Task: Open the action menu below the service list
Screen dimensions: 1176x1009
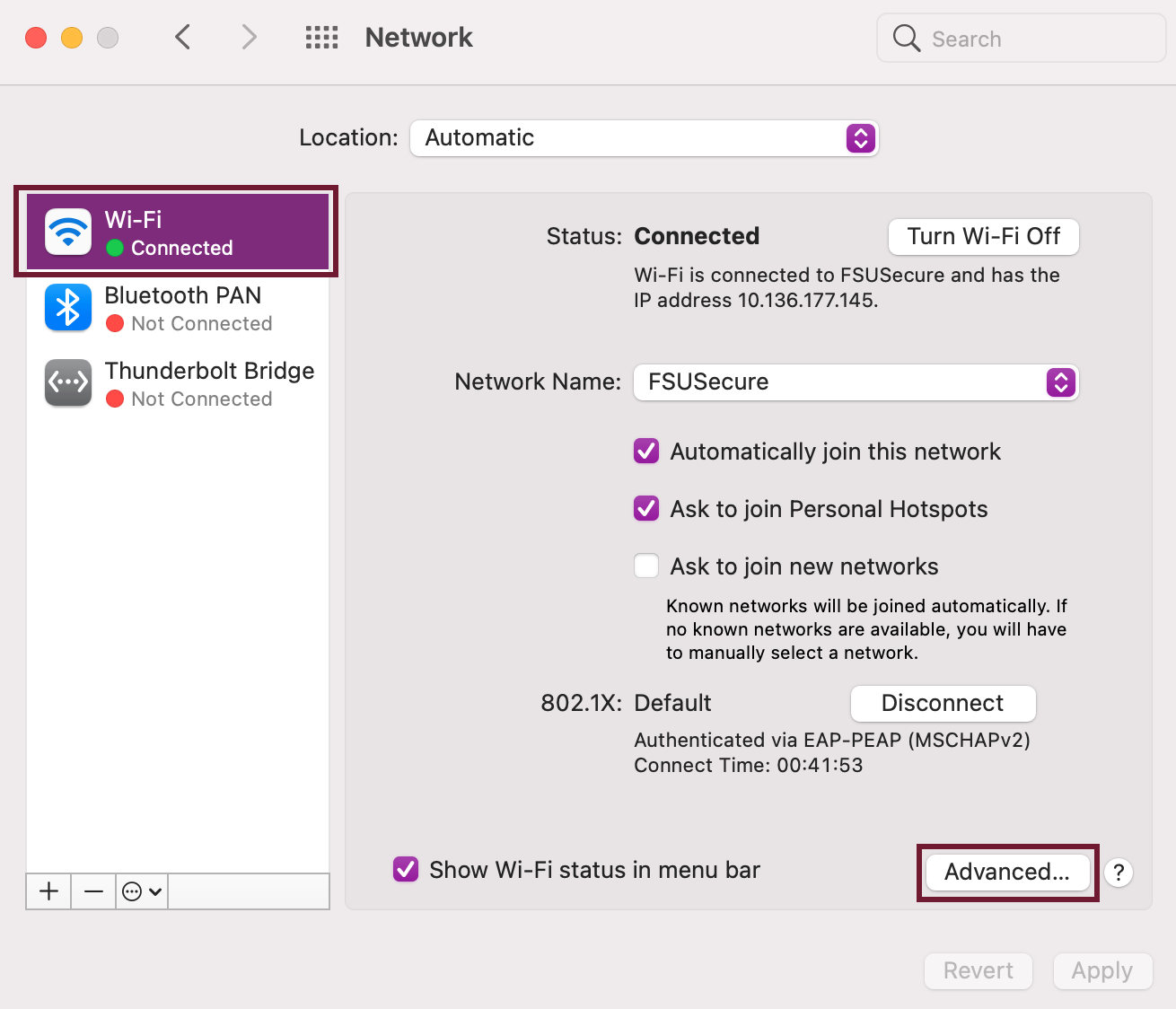Action: [x=141, y=891]
